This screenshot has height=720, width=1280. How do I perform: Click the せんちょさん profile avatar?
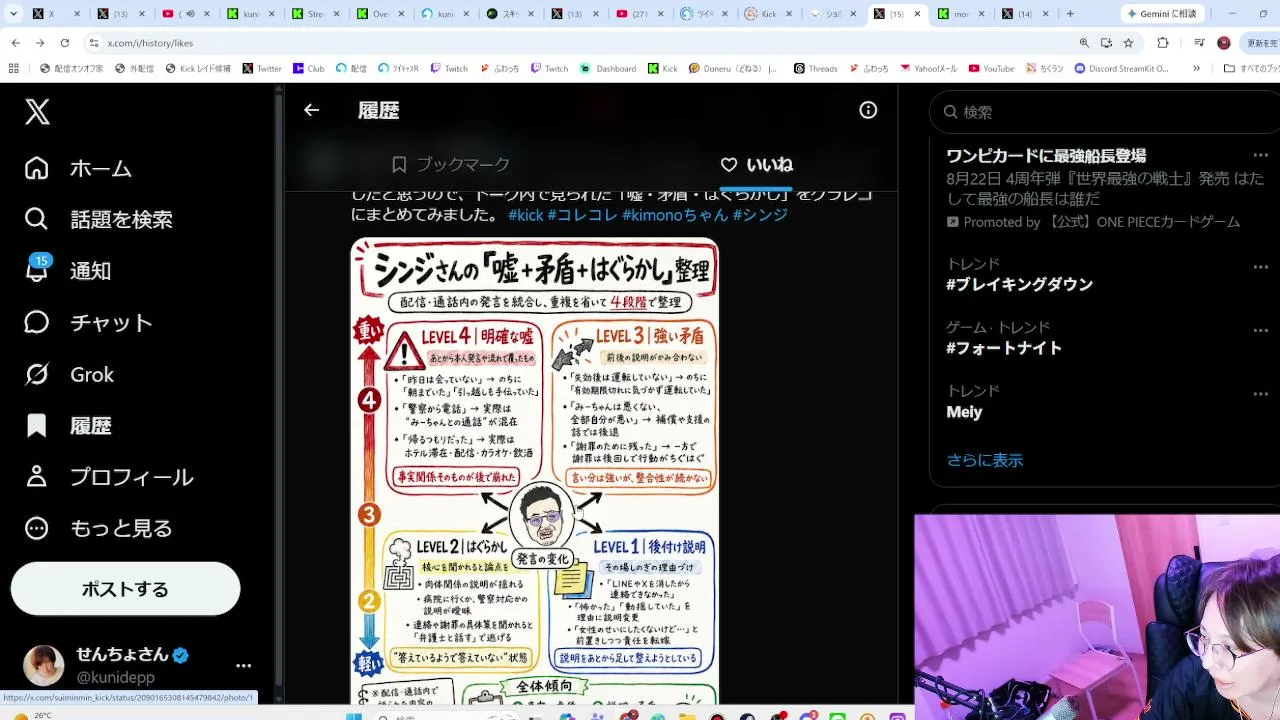44,665
